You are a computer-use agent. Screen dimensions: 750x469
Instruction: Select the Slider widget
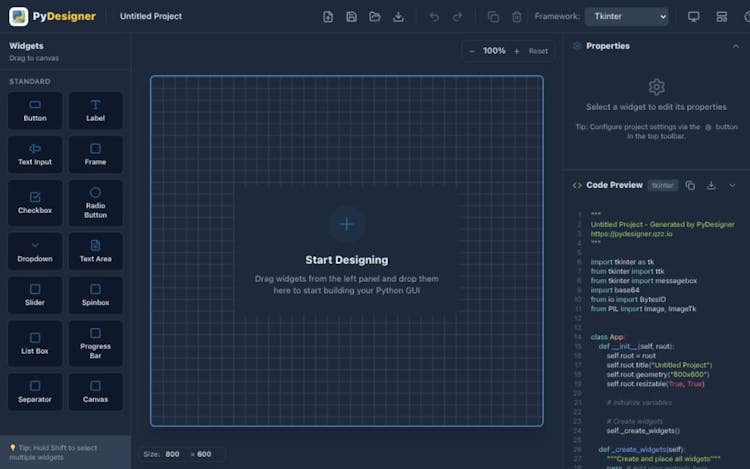pyautogui.click(x=35, y=295)
